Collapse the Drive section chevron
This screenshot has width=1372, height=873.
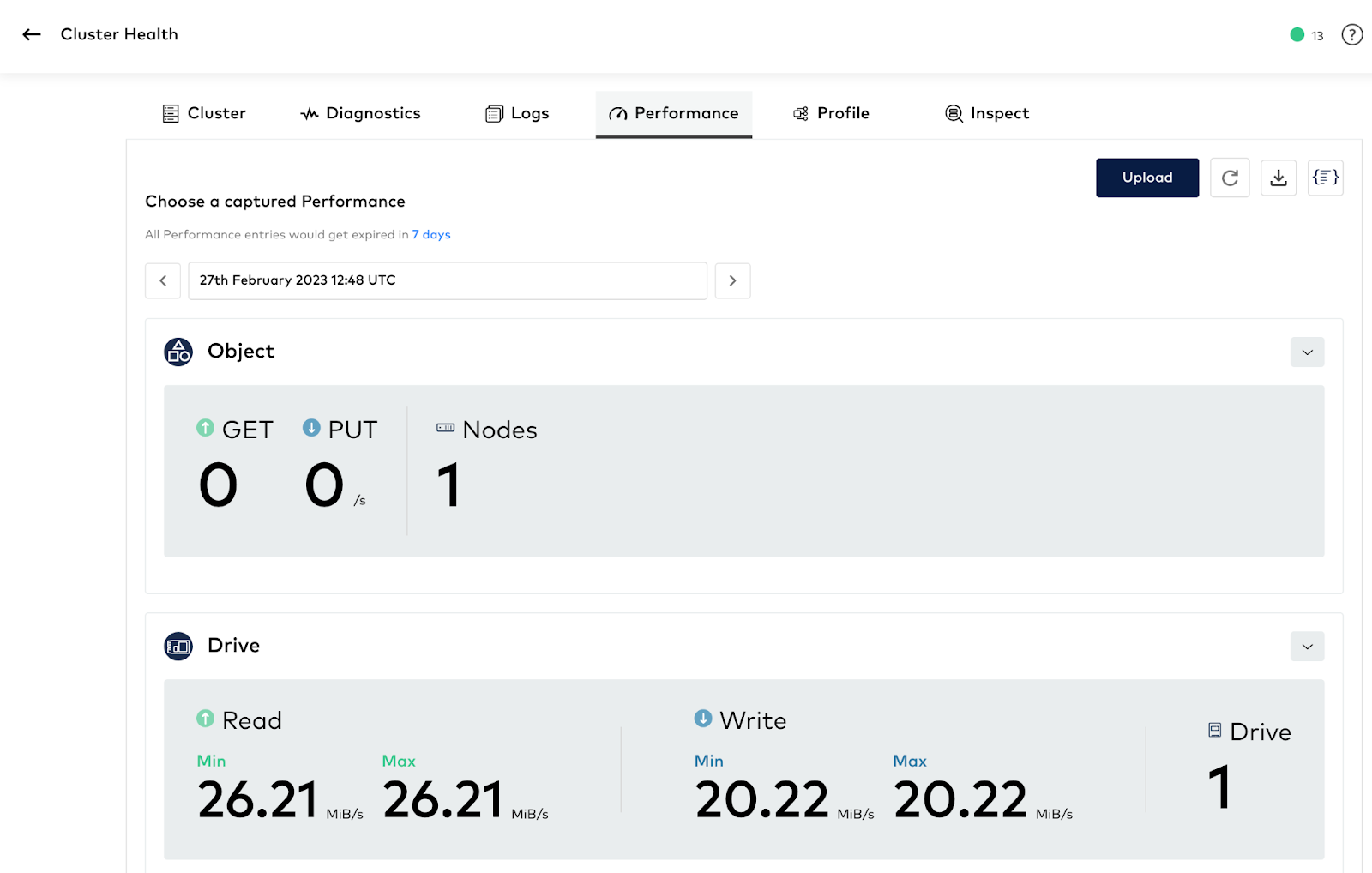click(x=1307, y=647)
